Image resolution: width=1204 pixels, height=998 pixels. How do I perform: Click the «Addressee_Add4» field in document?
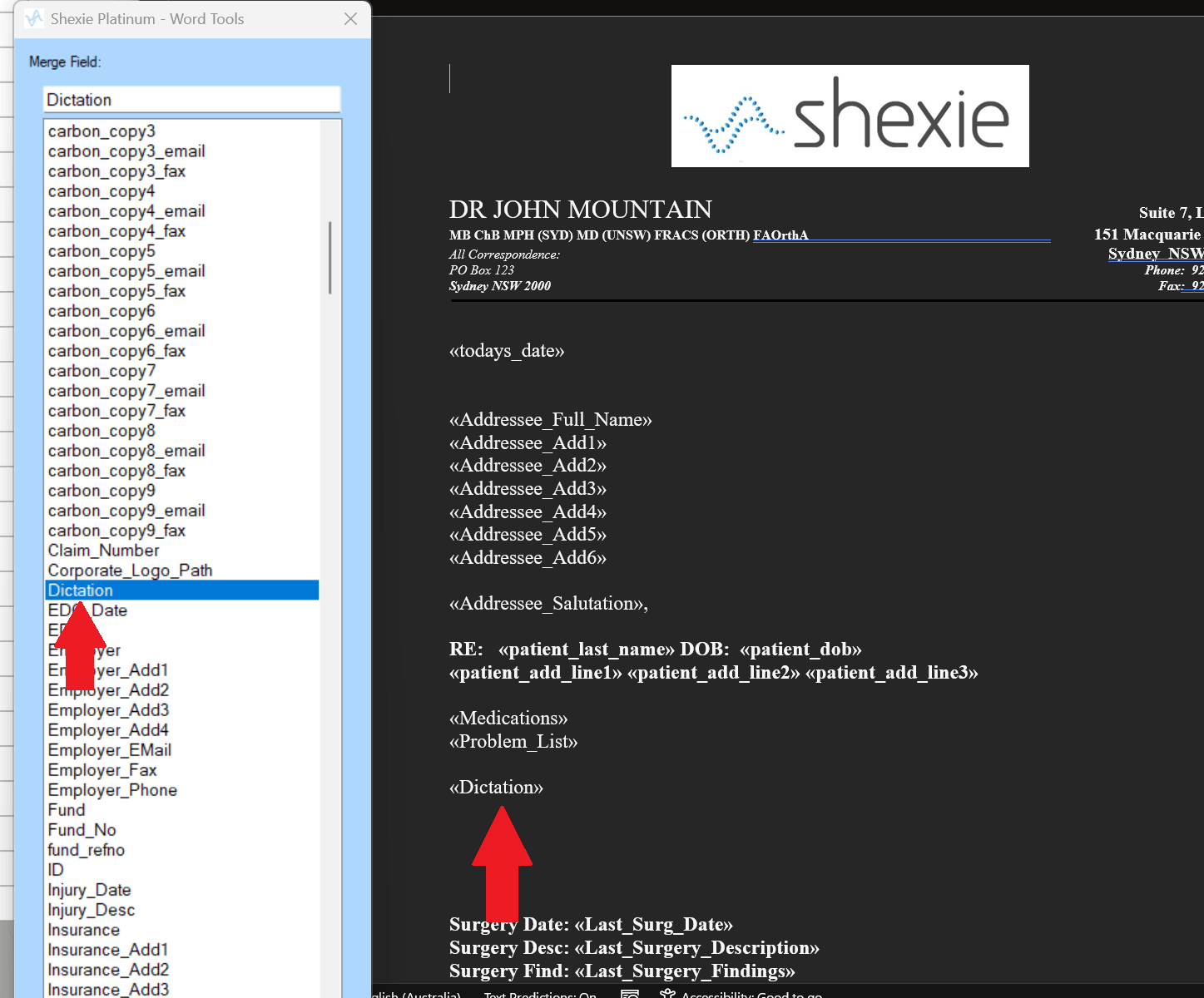click(528, 512)
